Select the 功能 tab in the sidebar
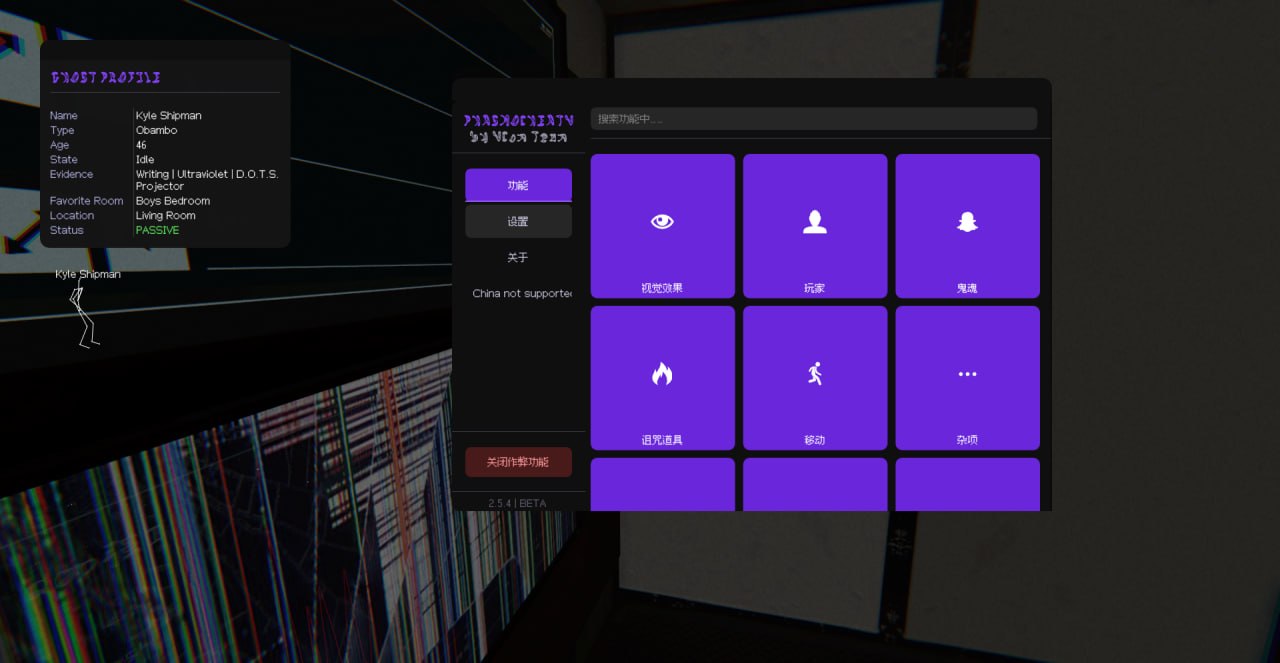1280x663 pixels. pos(518,185)
